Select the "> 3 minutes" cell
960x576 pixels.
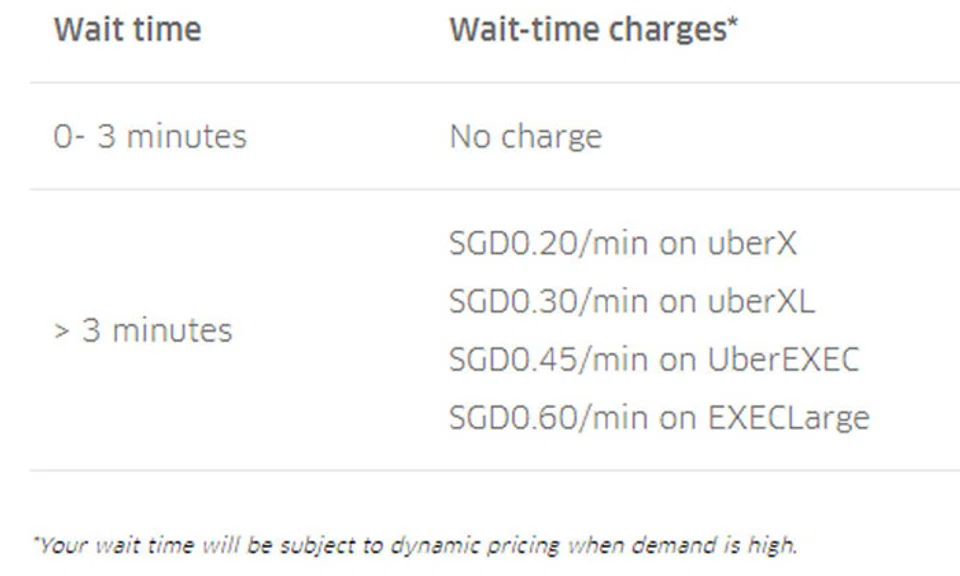(142, 330)
